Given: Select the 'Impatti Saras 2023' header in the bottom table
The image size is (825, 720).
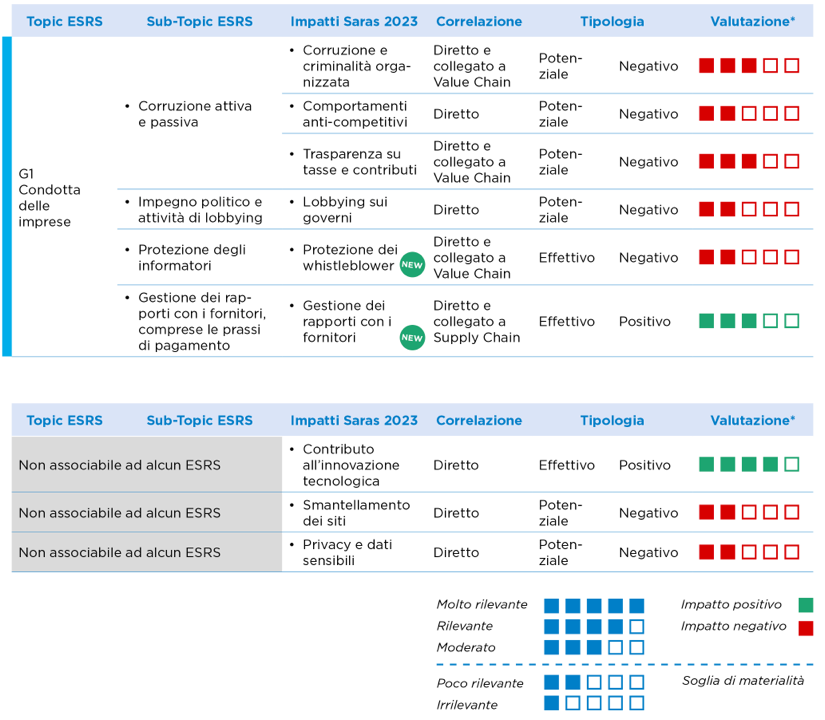Looking at the screenshot, I should coord(354,421).
